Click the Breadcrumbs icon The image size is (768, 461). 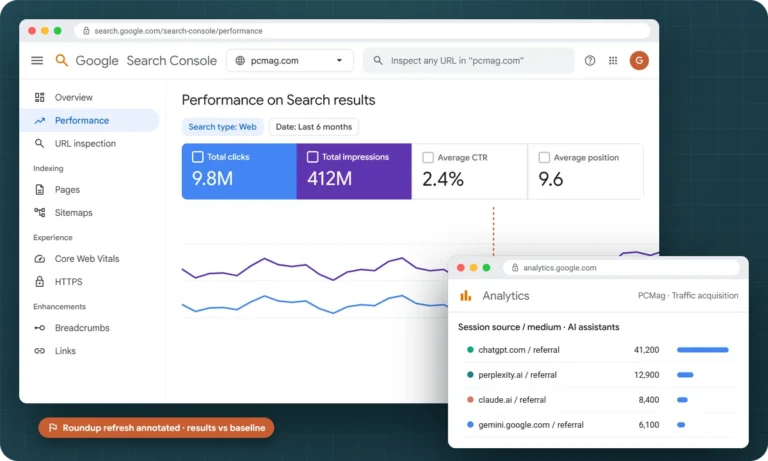[x=40, y=328]
